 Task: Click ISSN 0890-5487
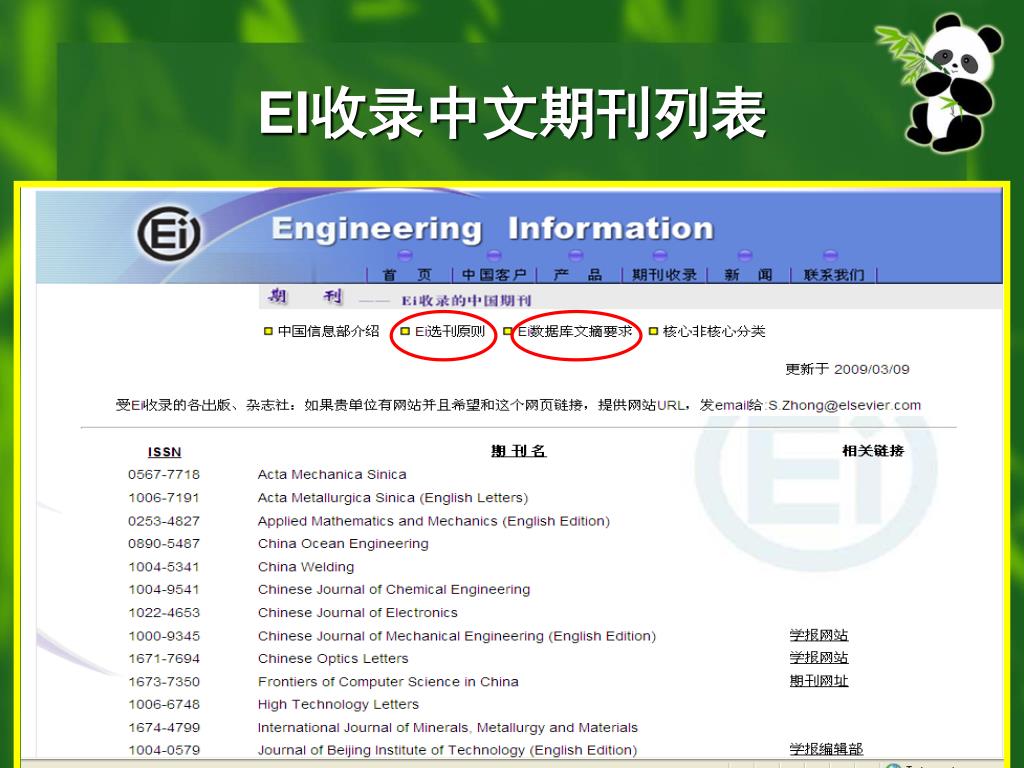click(164, 543)
